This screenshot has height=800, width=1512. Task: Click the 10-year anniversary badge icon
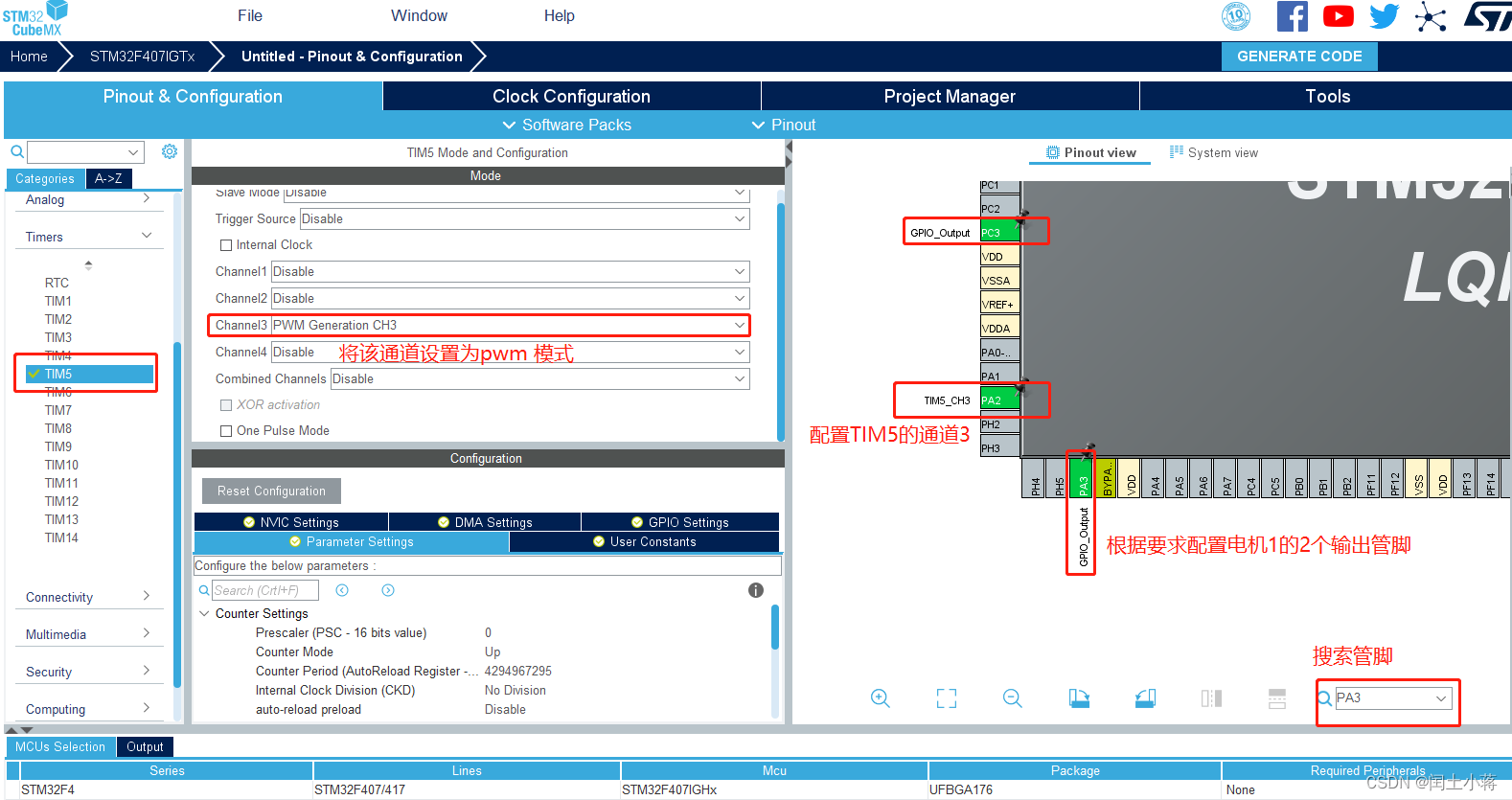[x=1237, y=16]
